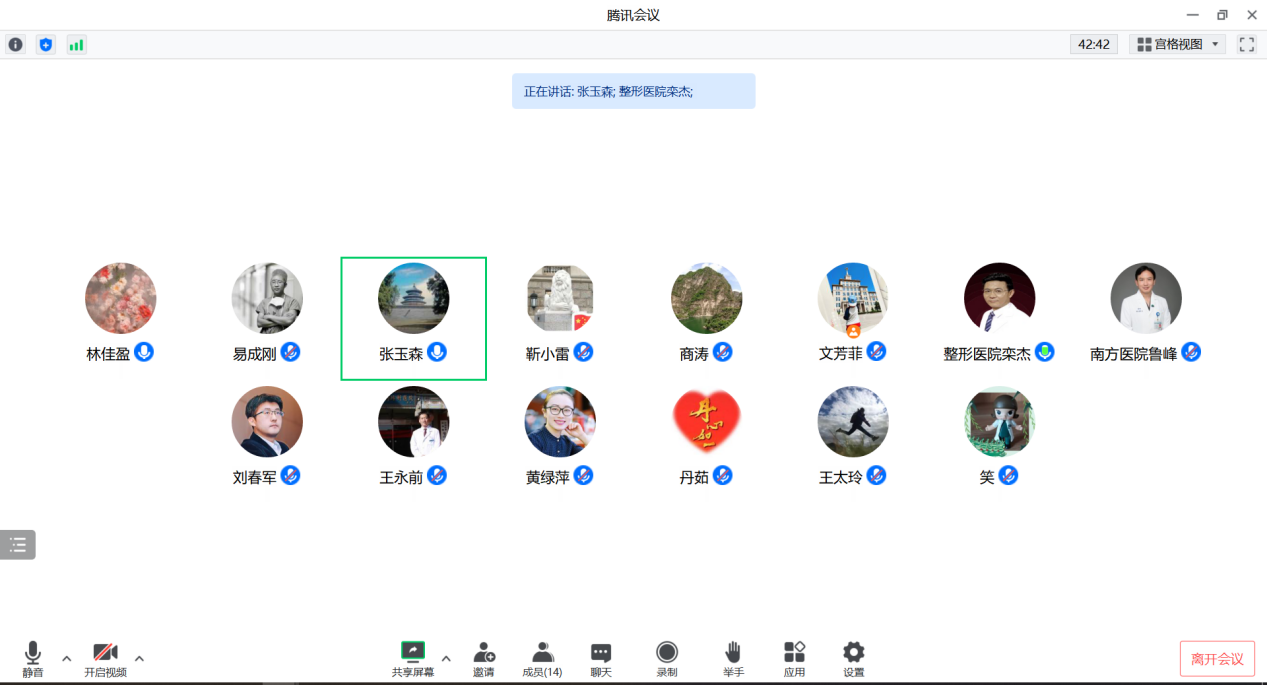The image size is (1267, 685).
Task: Click the invite (邀请) icon
Action: point(484,659)
